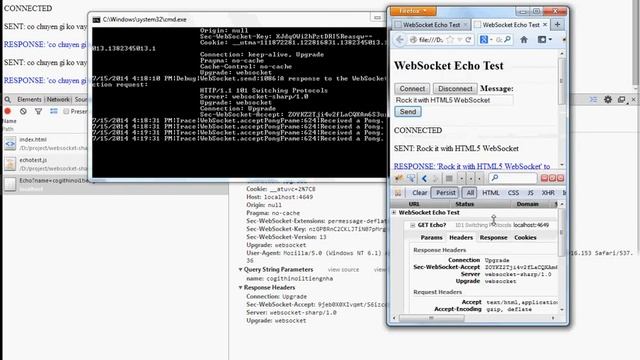The image size is (640, 360).
Task: Click the Firebug search box
Action: [513, 178]
